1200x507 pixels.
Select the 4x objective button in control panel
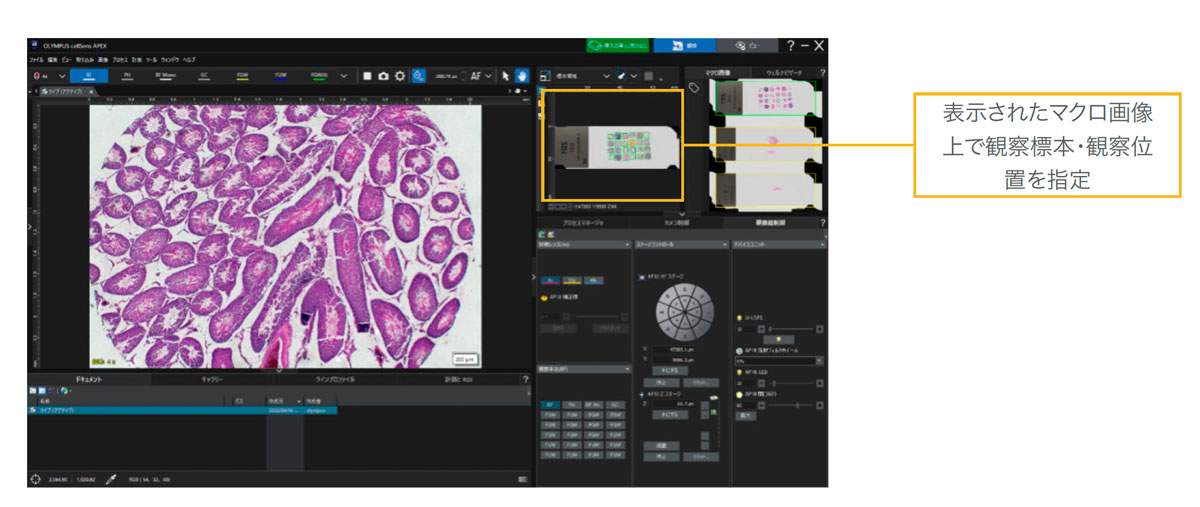tap(551, 282)
